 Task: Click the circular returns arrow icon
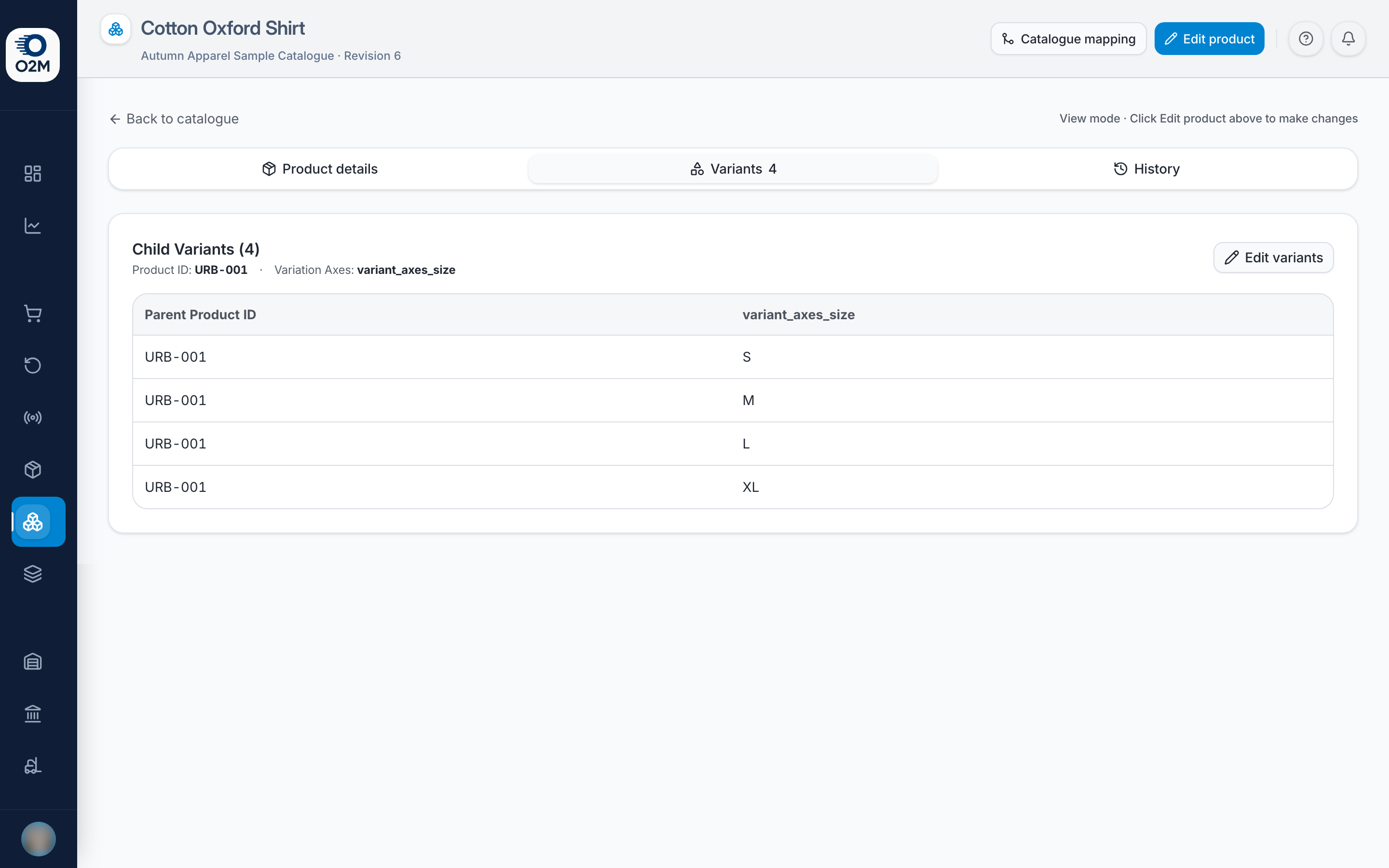click(x=33, y=366)
